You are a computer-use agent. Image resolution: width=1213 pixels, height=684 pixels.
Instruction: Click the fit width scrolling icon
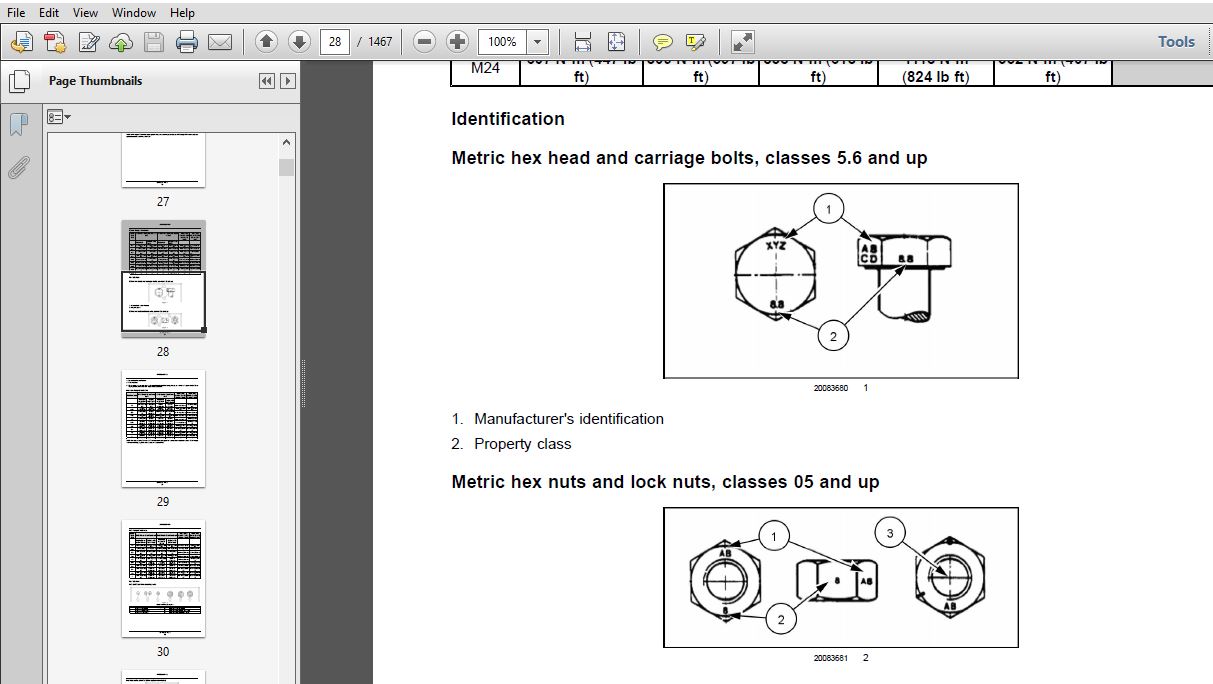click(x=583, y=42)
